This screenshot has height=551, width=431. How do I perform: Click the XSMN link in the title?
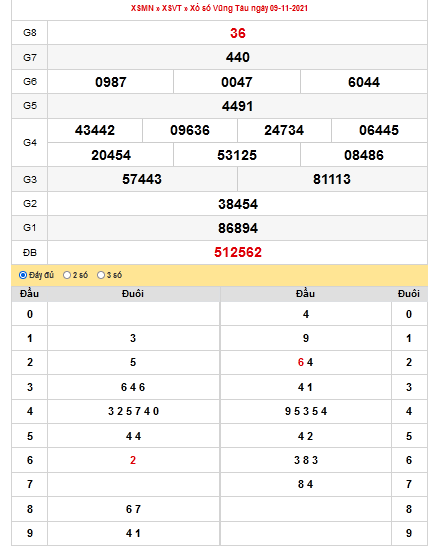142,8
